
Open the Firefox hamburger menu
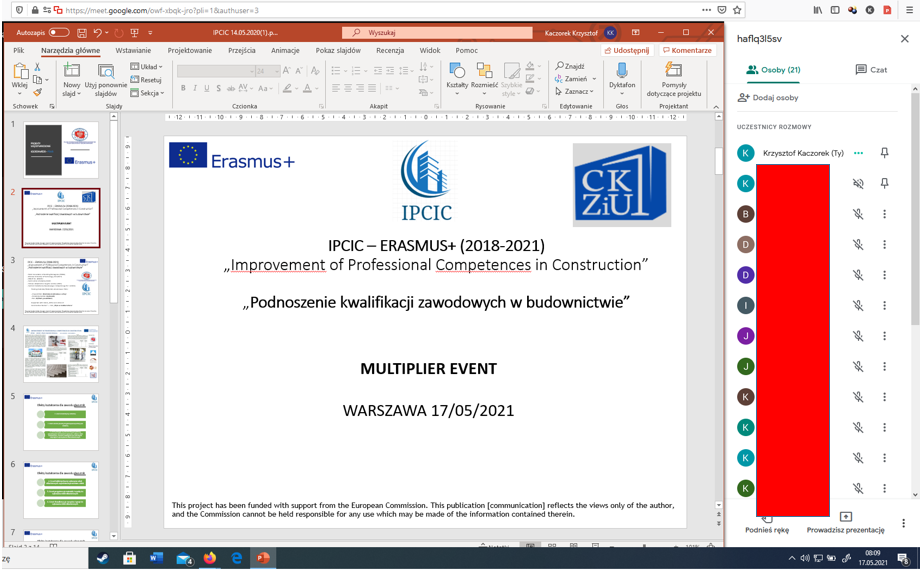coord(909,10)
